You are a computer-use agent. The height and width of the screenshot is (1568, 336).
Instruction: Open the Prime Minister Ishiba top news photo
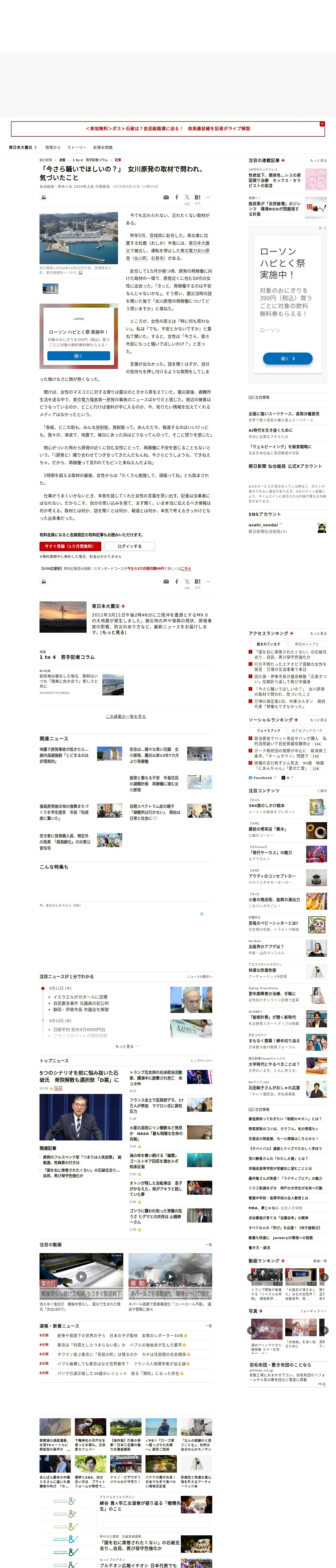point(81,1117)
